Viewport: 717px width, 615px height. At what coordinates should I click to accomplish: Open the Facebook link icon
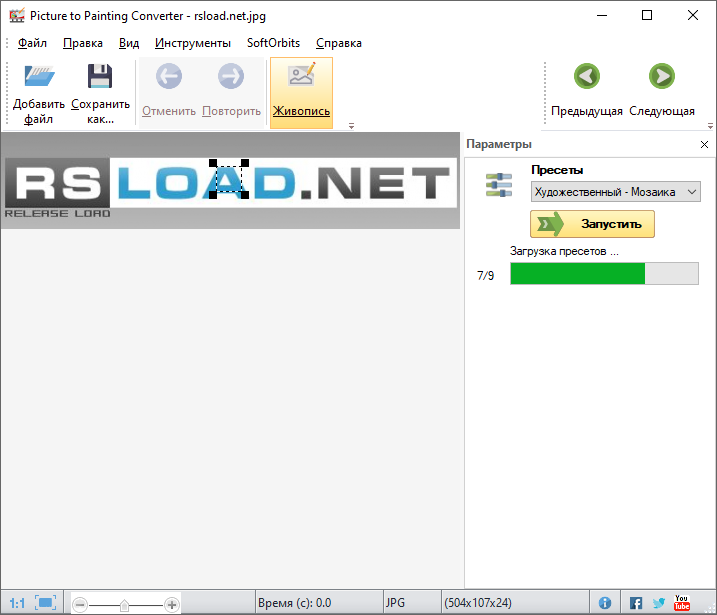[x=636, y=603]
